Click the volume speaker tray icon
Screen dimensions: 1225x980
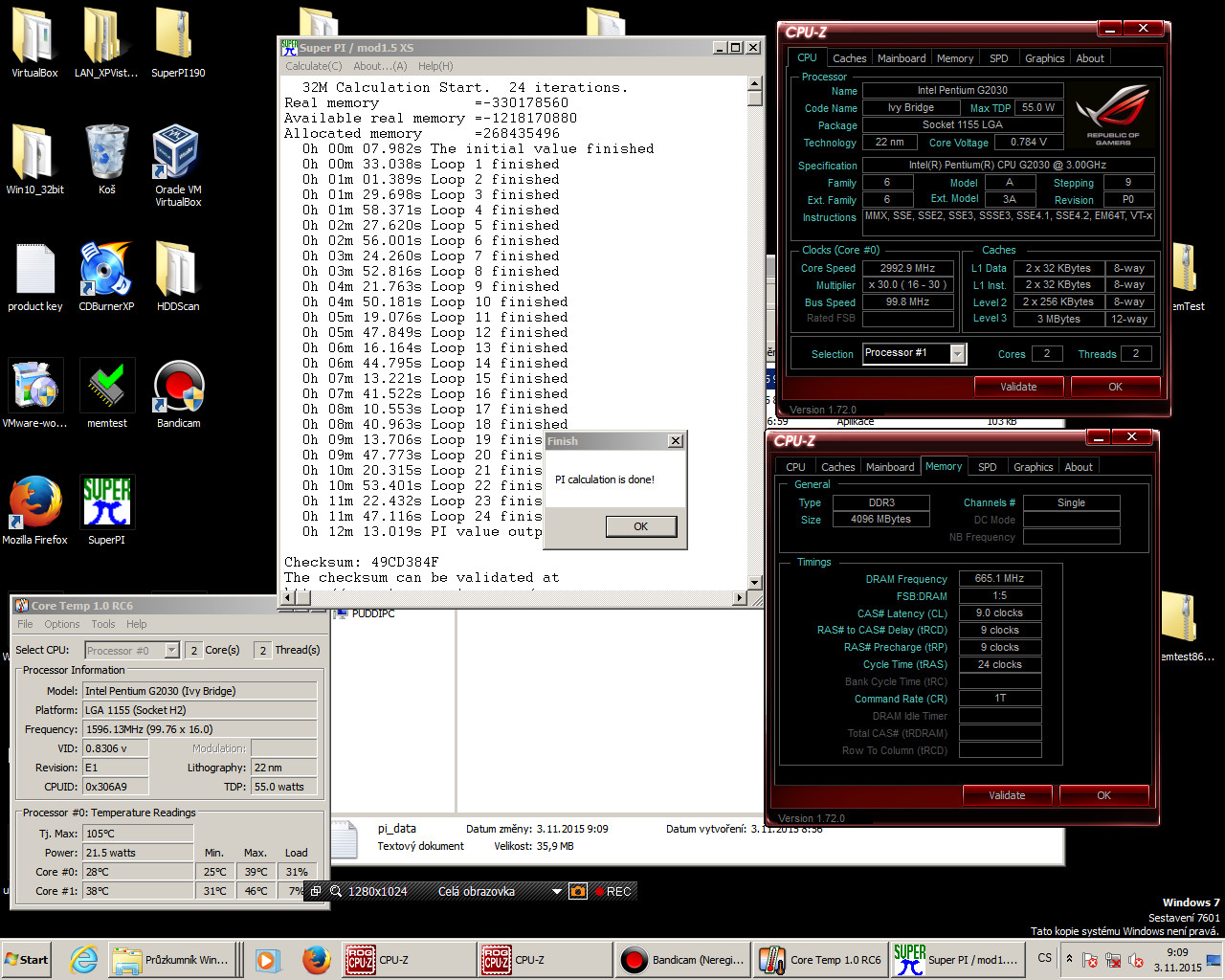tap(1135, 960)
